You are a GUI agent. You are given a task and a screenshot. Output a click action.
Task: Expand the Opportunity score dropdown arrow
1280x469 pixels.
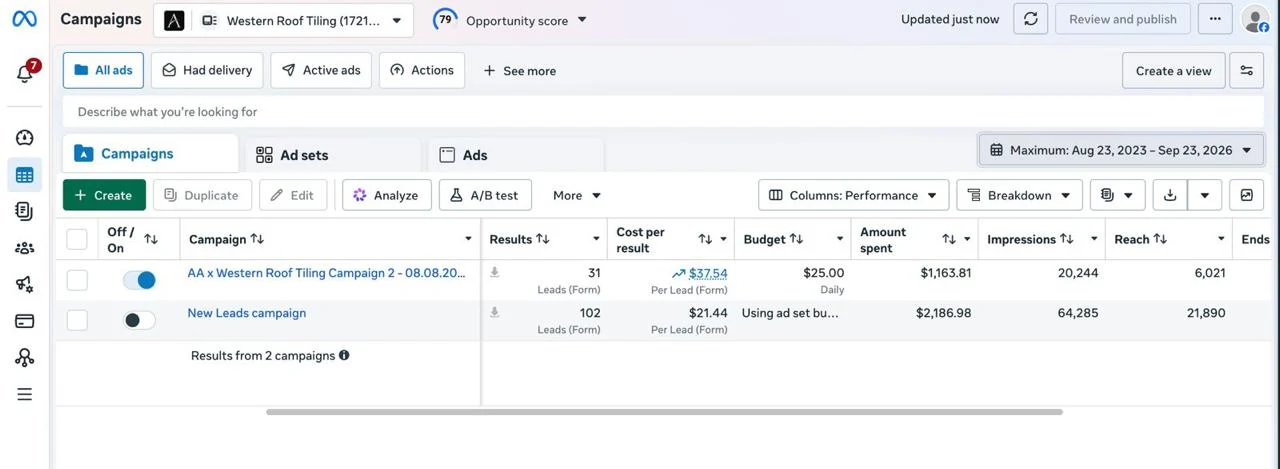point(582,20)
